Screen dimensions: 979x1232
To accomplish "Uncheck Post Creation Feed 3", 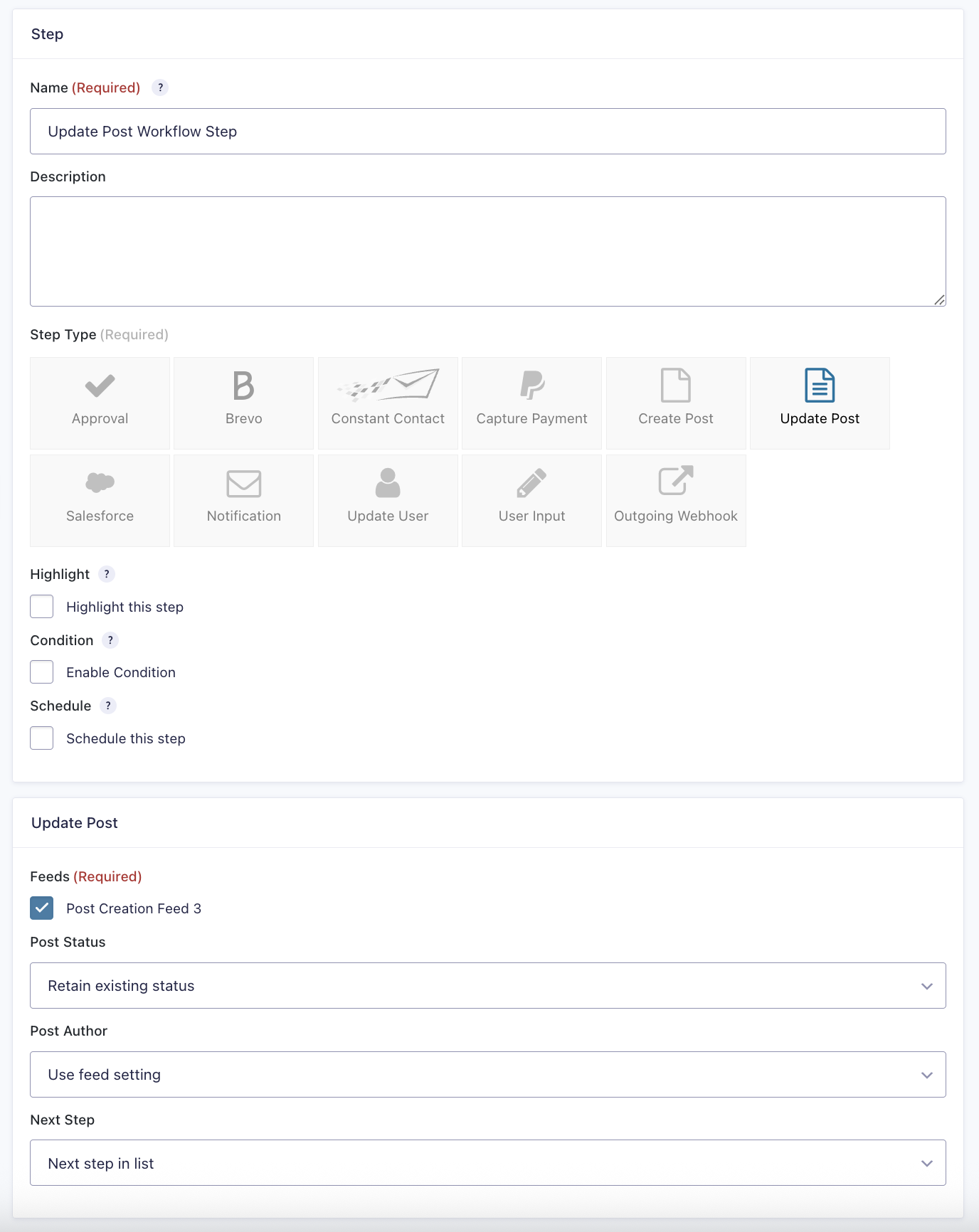I will click(42, 908).
